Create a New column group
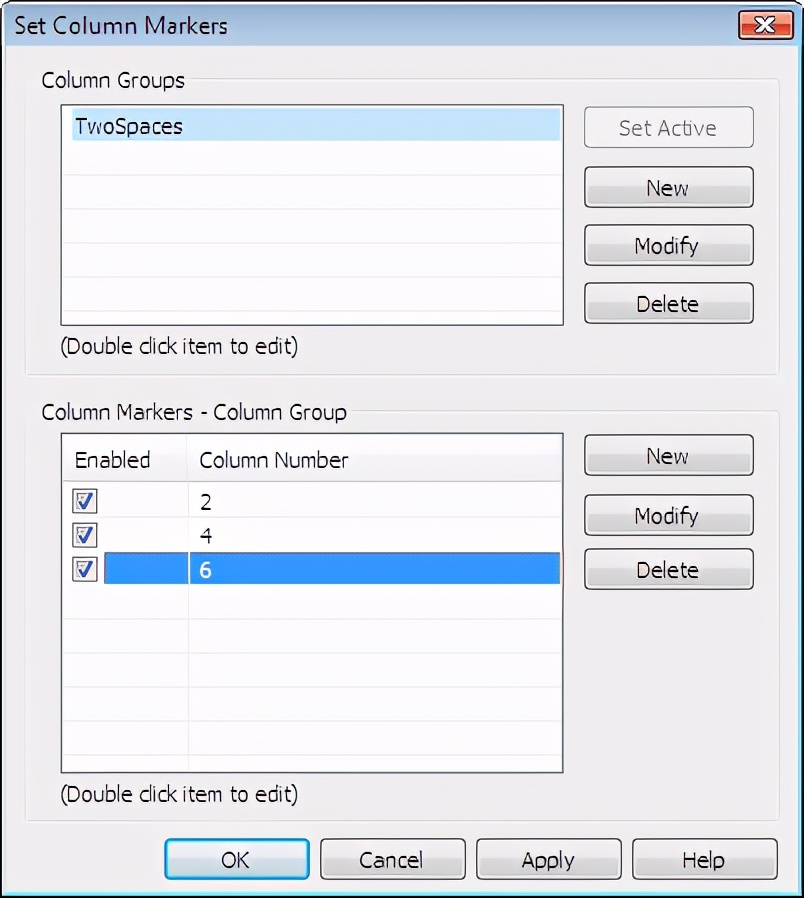804x898 pixels. pyautogui.click(x=668, y=187)
